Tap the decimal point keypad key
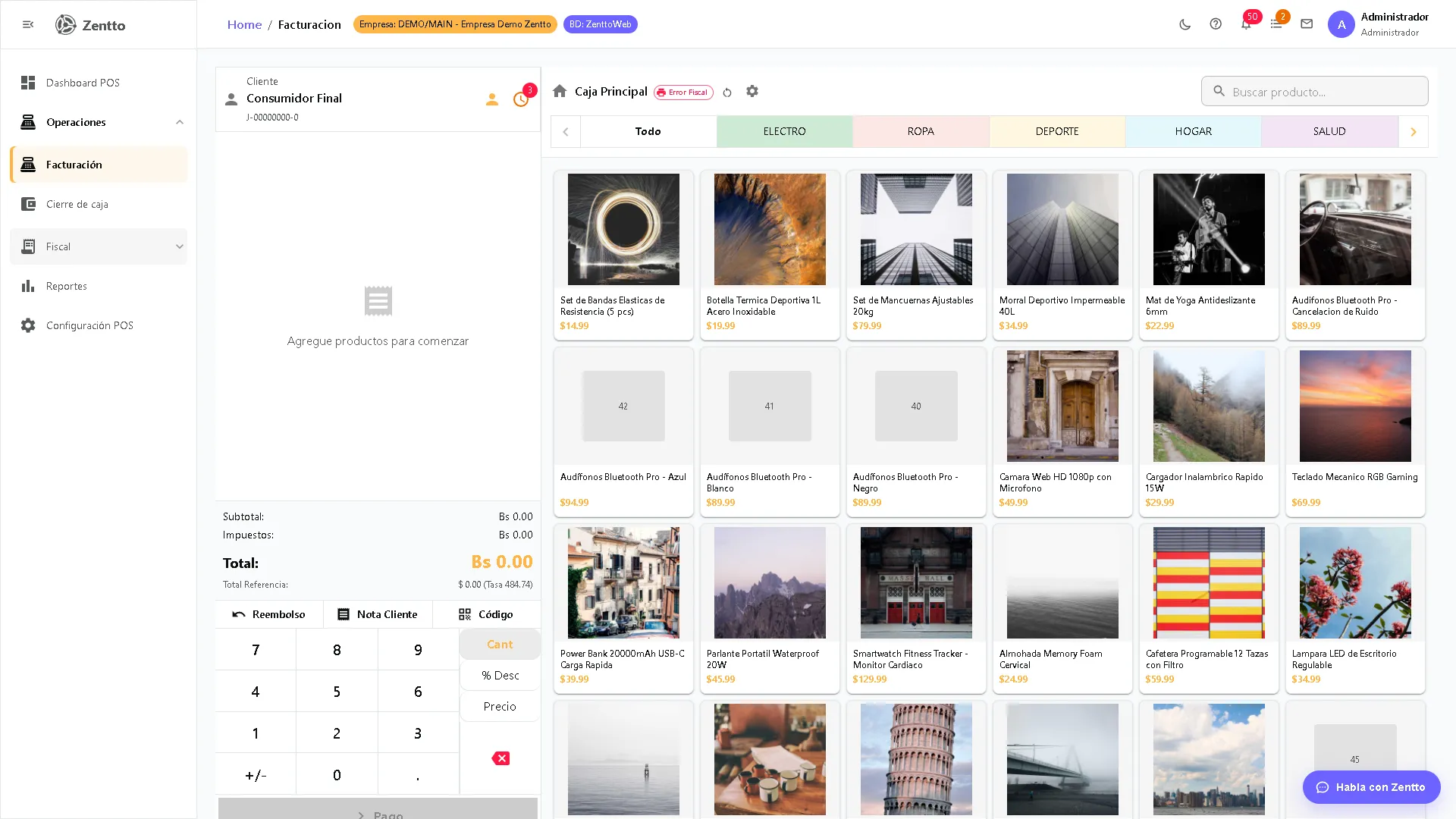 418,775
